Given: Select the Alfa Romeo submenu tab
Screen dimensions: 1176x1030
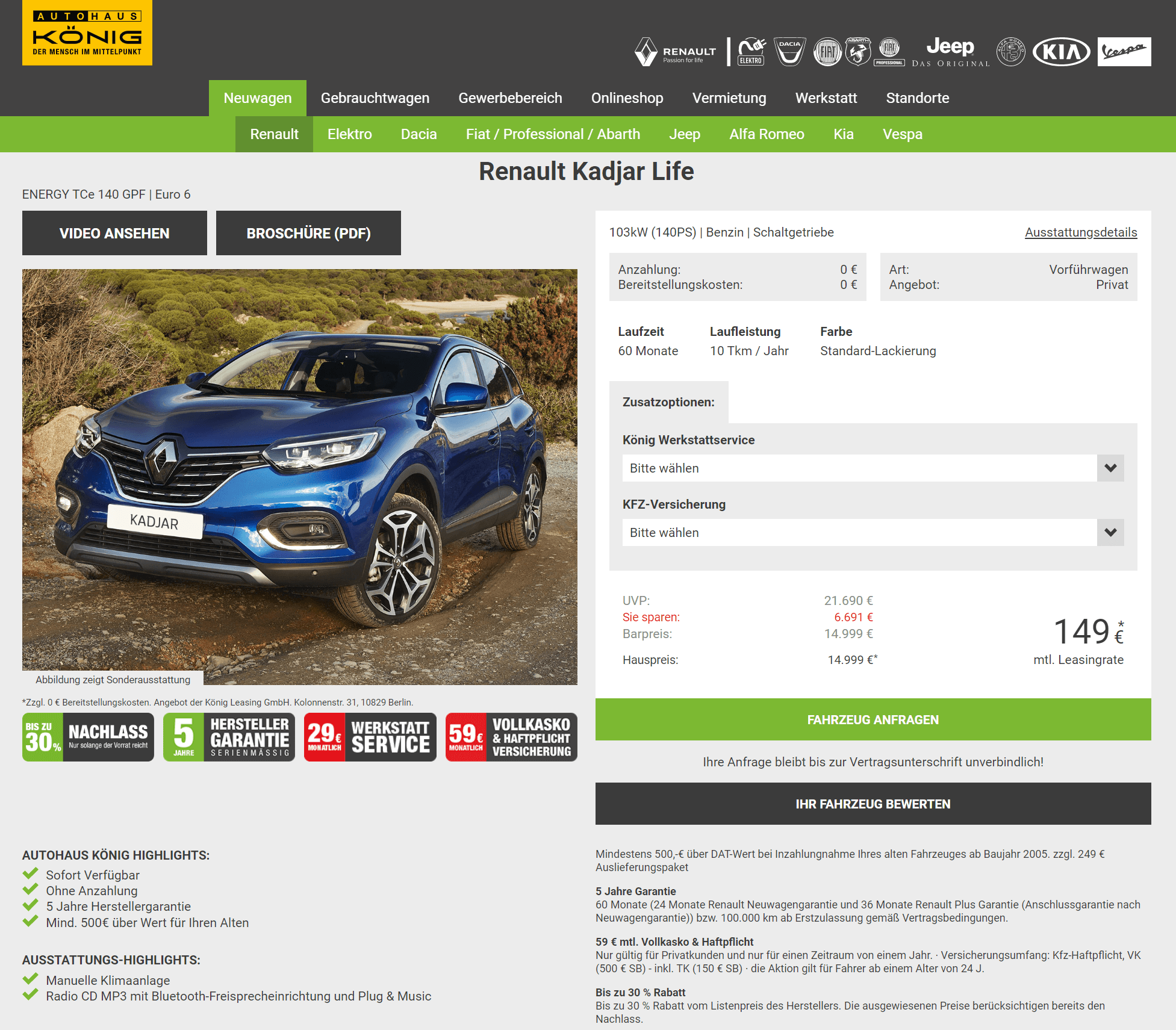Looking at the screenshot, I should pyautogui.click(x=767, y=134).
